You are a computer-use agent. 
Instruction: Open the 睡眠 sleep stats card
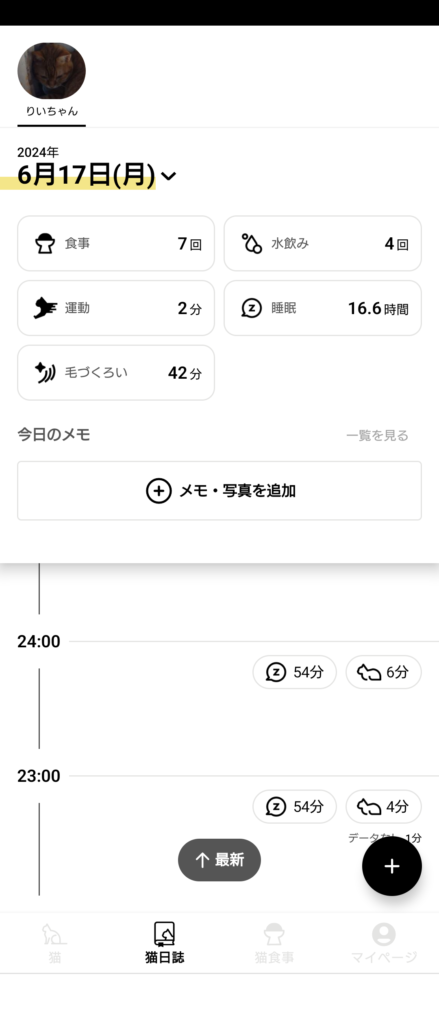(323, 308)
